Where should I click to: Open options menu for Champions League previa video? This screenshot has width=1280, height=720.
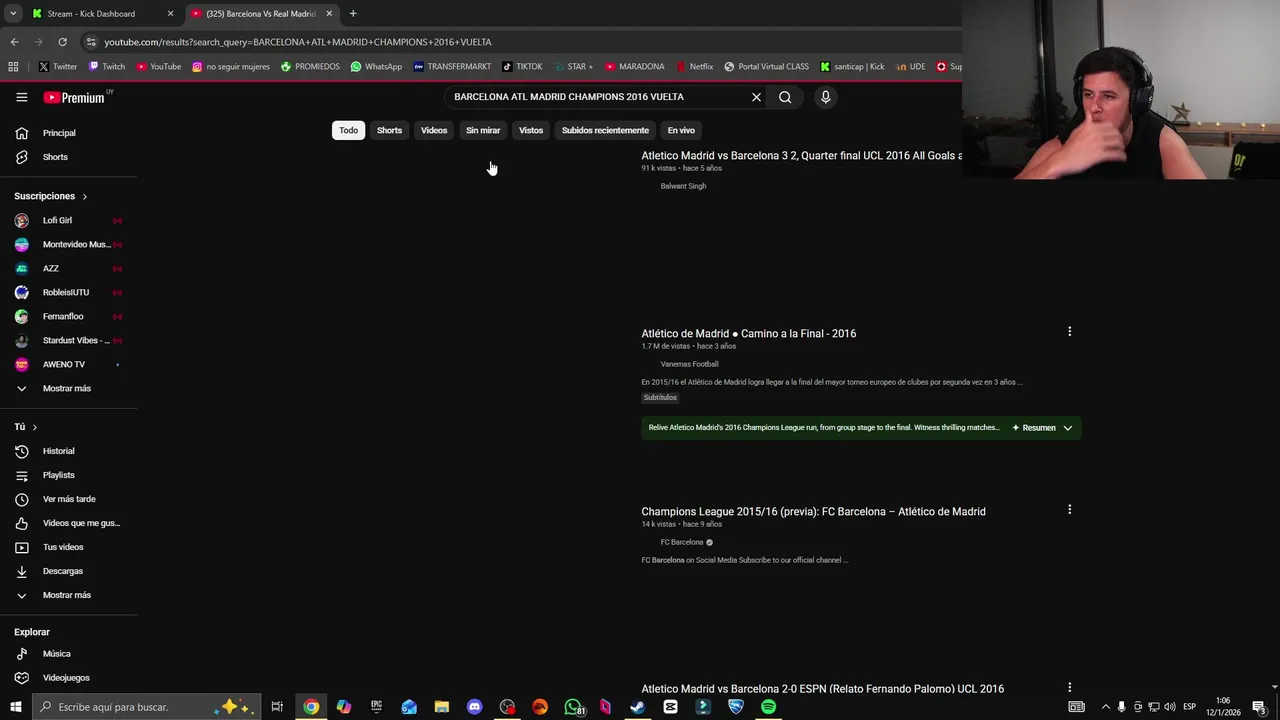(1069, 509)
